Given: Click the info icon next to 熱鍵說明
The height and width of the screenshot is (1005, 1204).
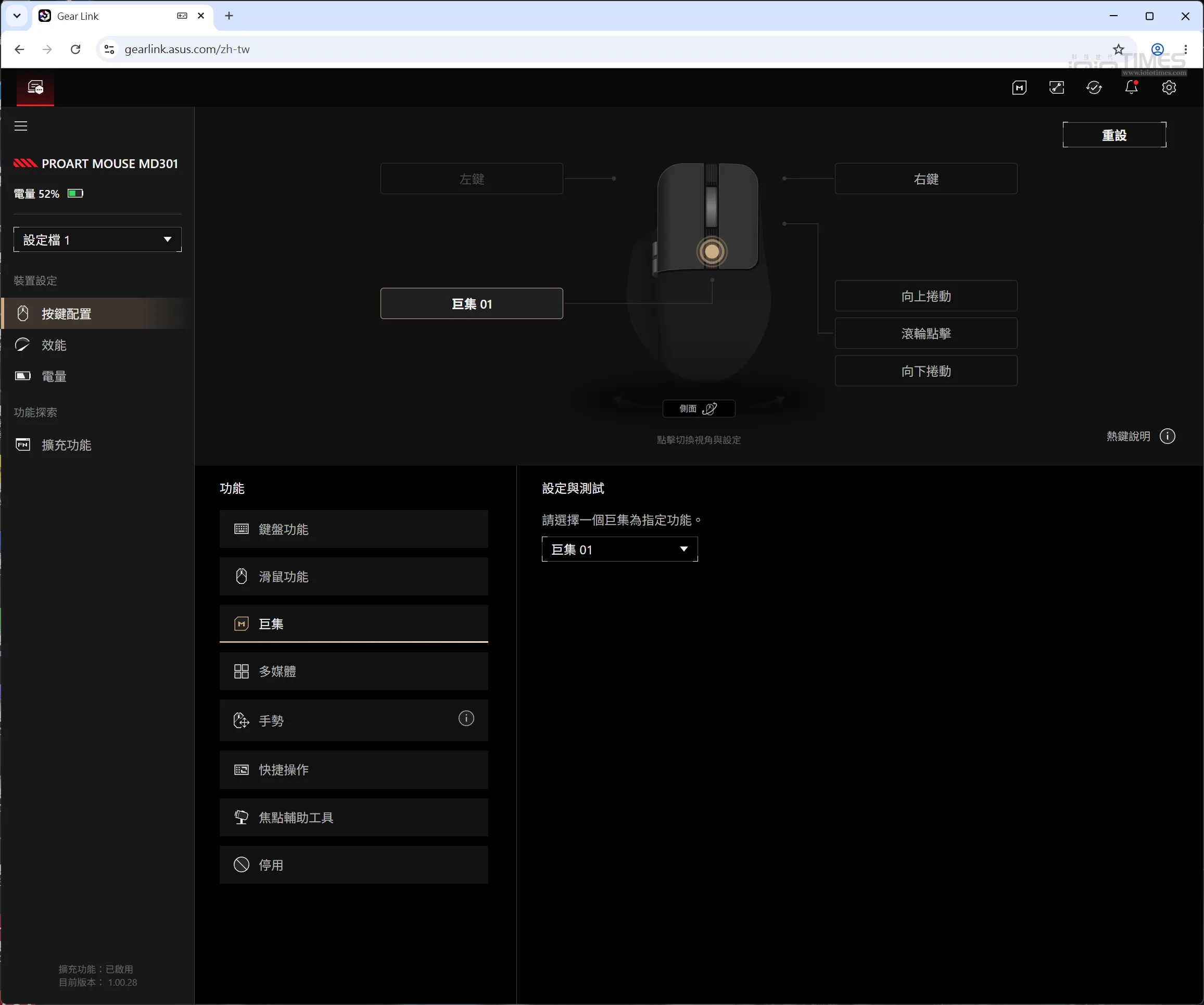Looking at the screenshot, I should tap(1168, 436).
